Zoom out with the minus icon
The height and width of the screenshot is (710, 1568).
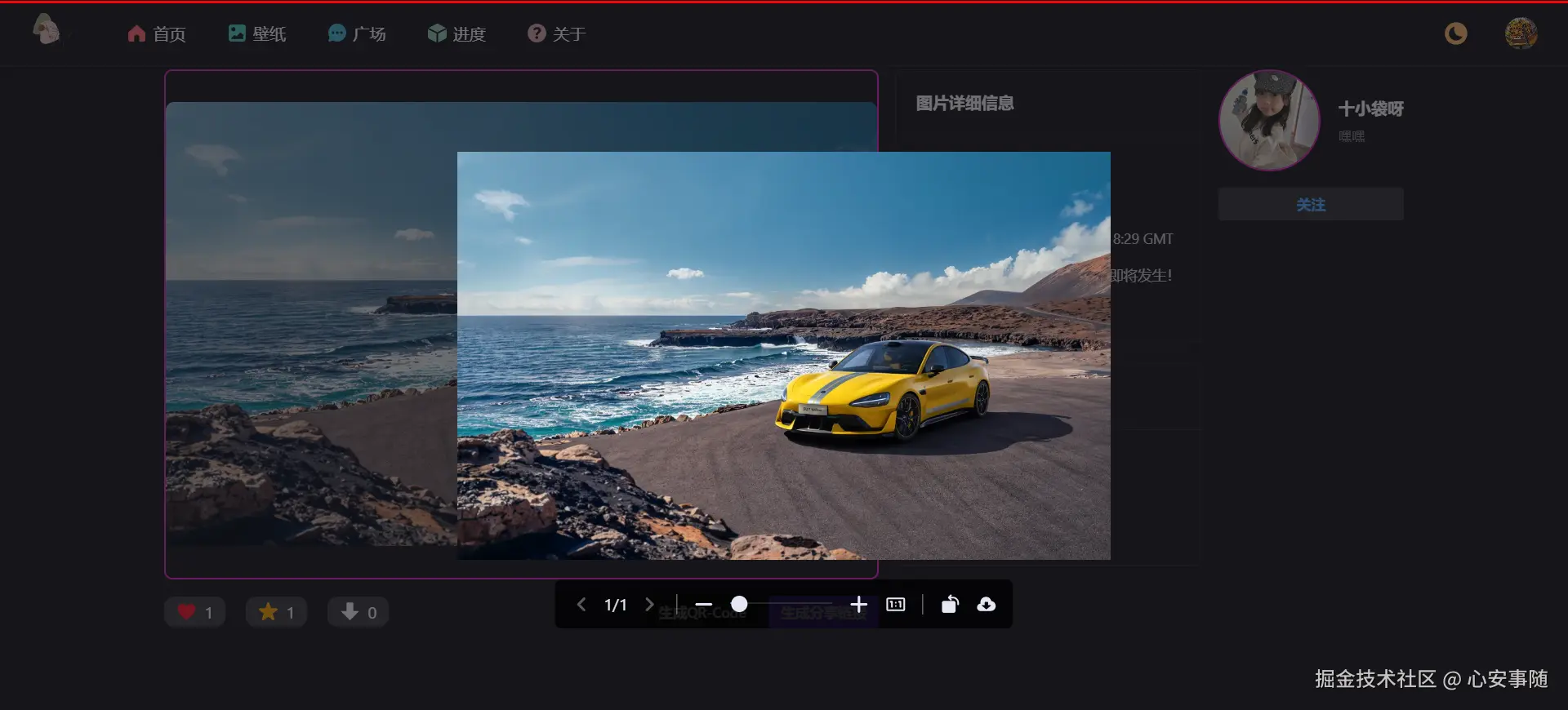[x=704, y=605]
